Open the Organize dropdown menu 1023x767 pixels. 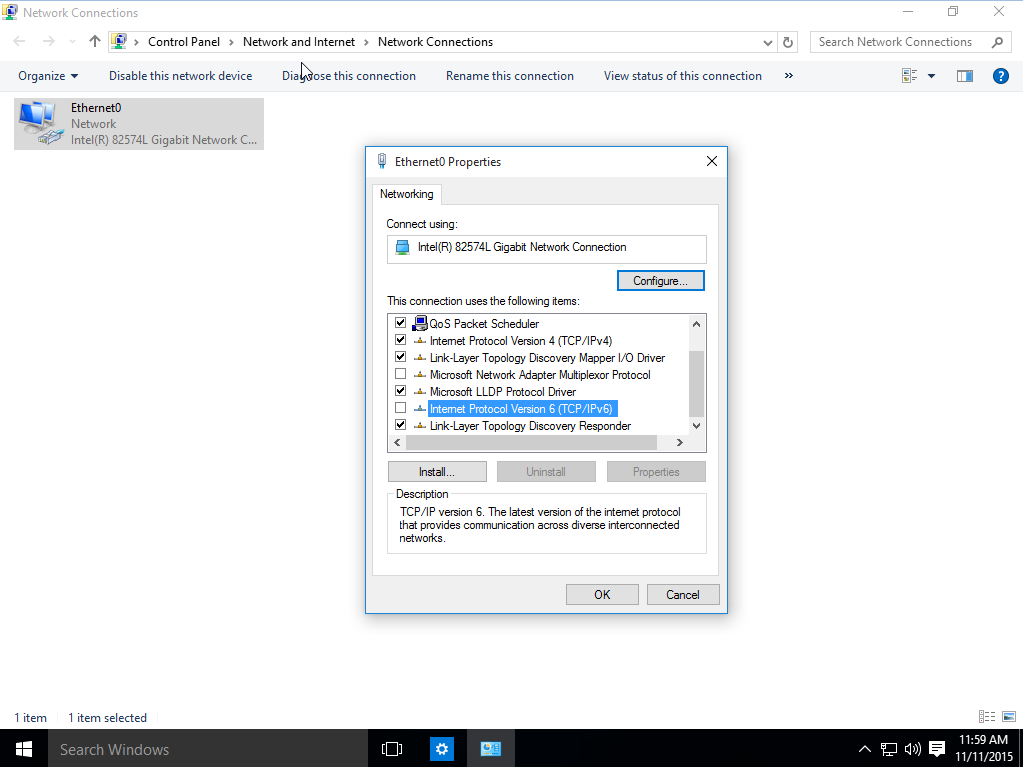(48, 76)
